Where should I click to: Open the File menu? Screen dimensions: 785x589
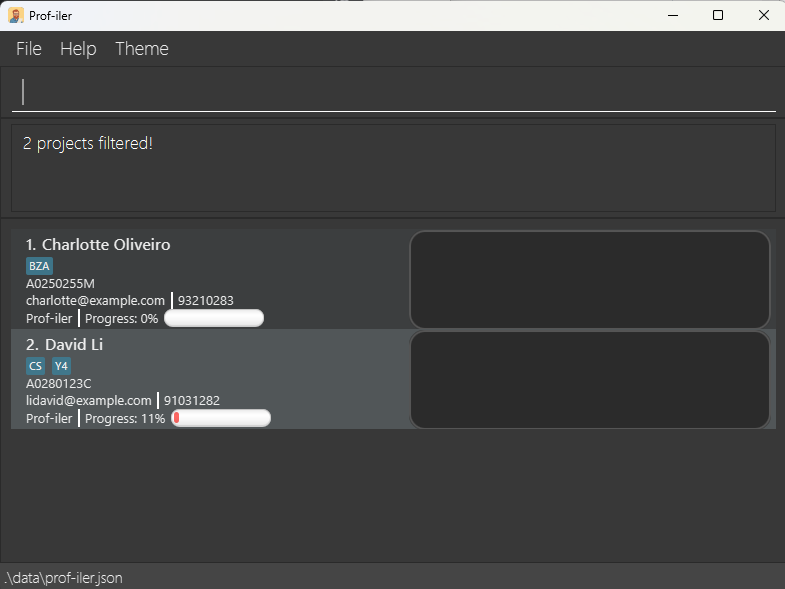(x=29, y=49)
